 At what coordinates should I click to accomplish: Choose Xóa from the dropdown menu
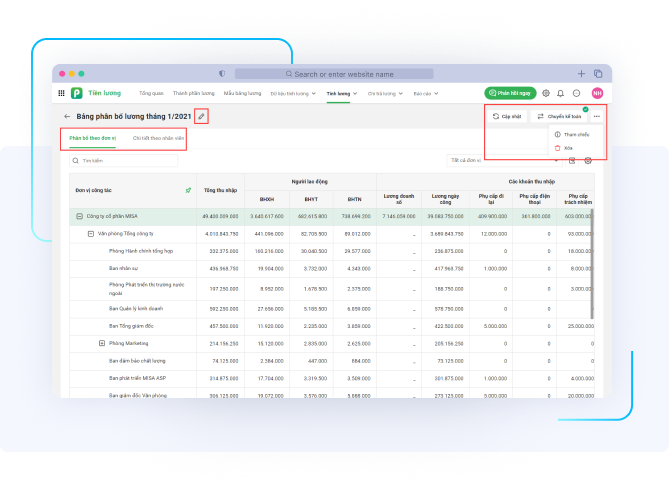568,147
